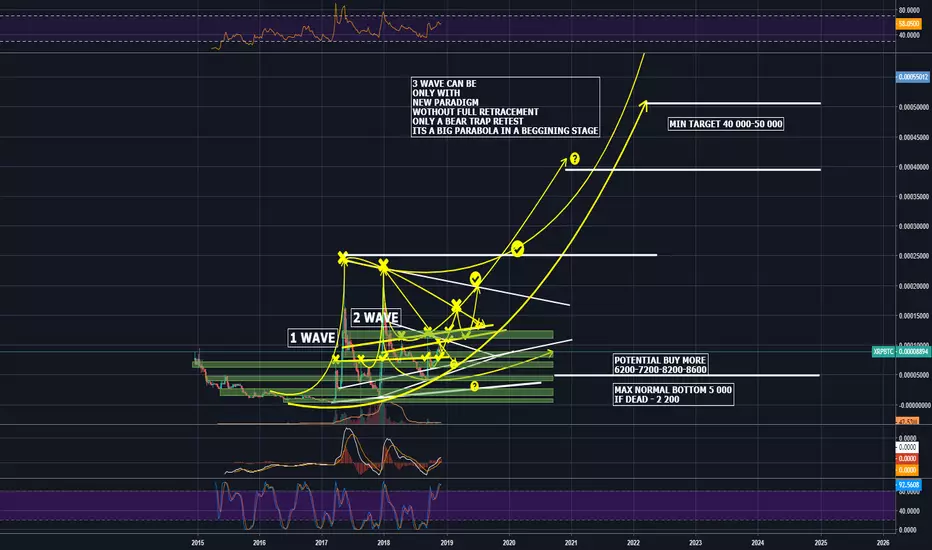This screenshot has width=932, height=550.
Task: Select the 'MAX NORMAL BOTTOM 5 000' note
Action: click(x=673, y=394)
